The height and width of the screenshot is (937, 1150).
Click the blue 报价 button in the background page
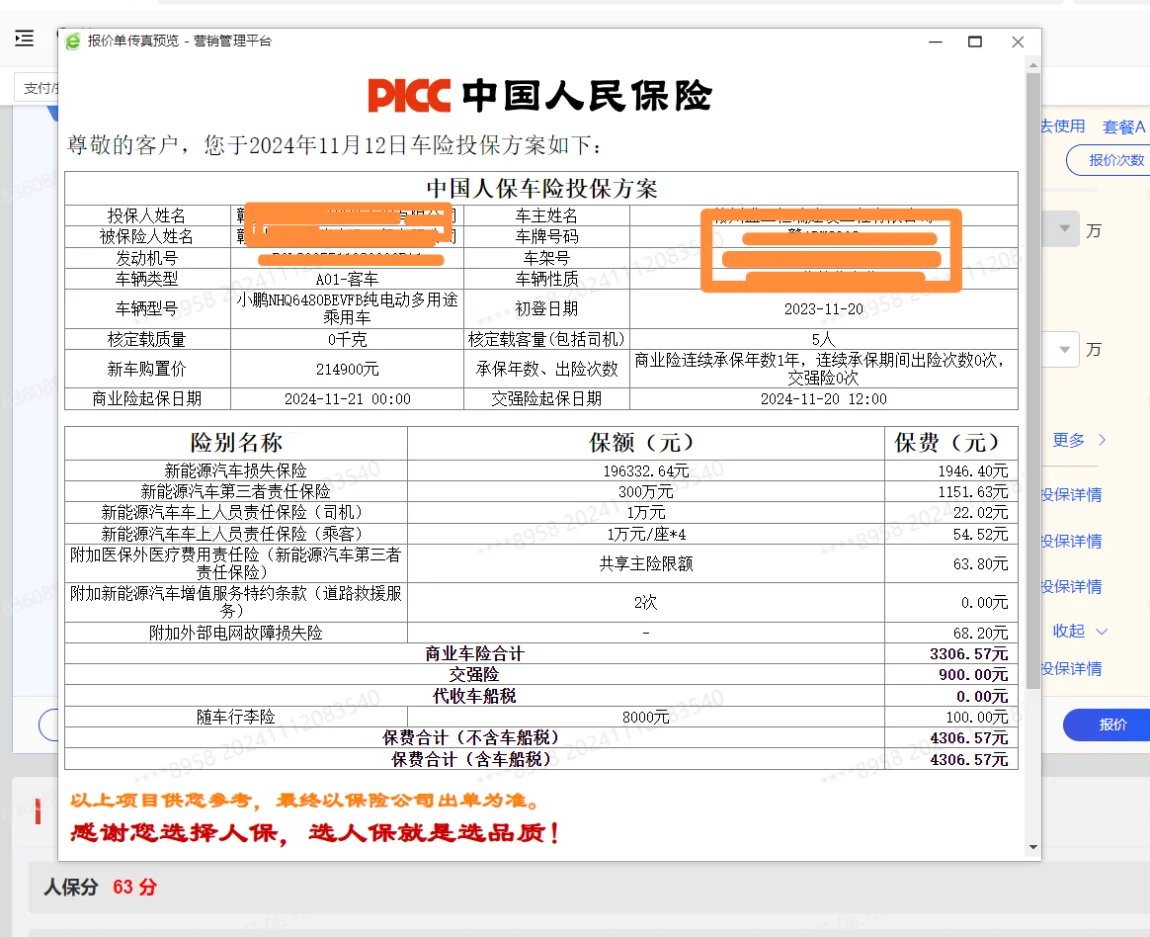(1111, 724)
